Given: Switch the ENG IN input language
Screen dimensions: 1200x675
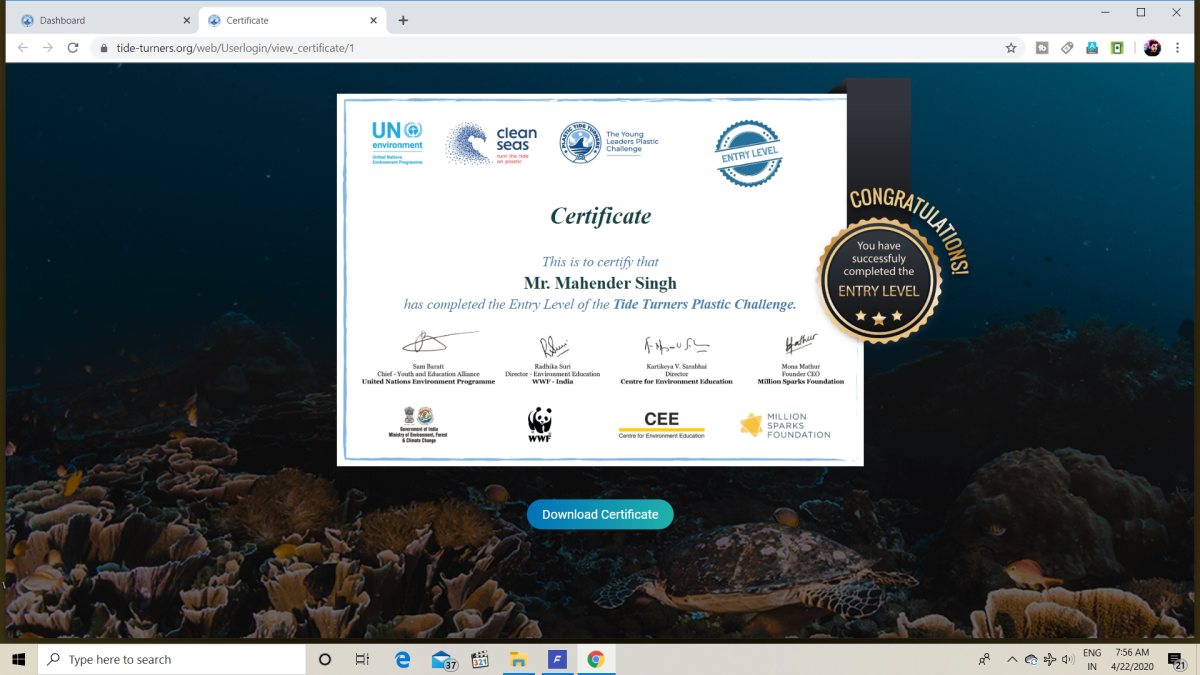Looking at the screenshot, I should pyautogui.click(x=1092, y=659).
